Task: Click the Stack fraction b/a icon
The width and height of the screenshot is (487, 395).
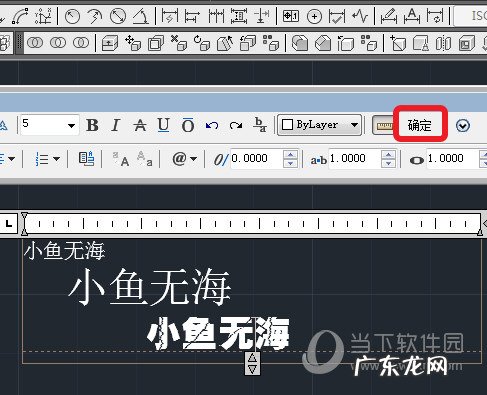Action: coord(260,125)
